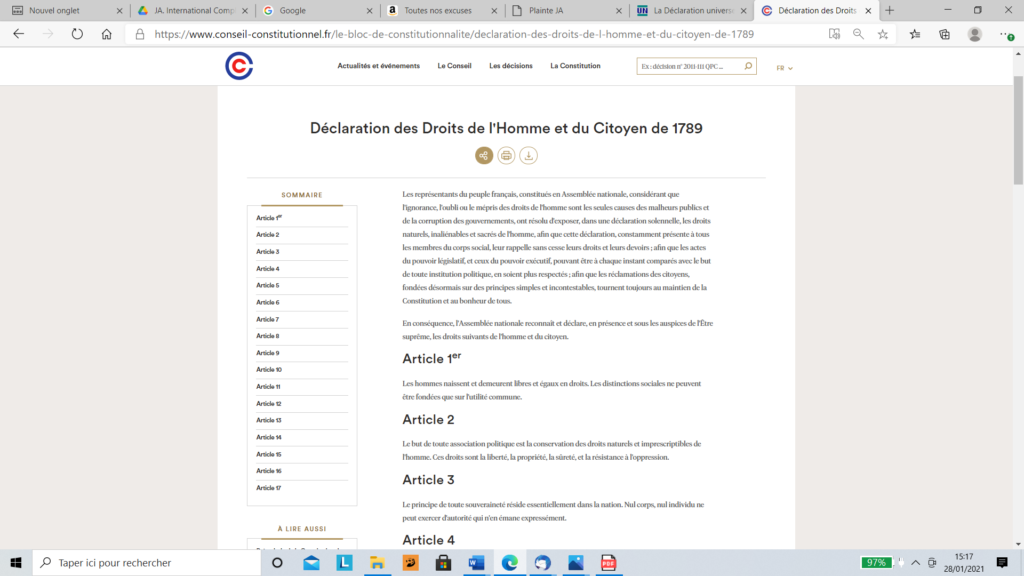
Task: Open the read aloud/translate icon in address bar
Action: (x=834, y=34)
